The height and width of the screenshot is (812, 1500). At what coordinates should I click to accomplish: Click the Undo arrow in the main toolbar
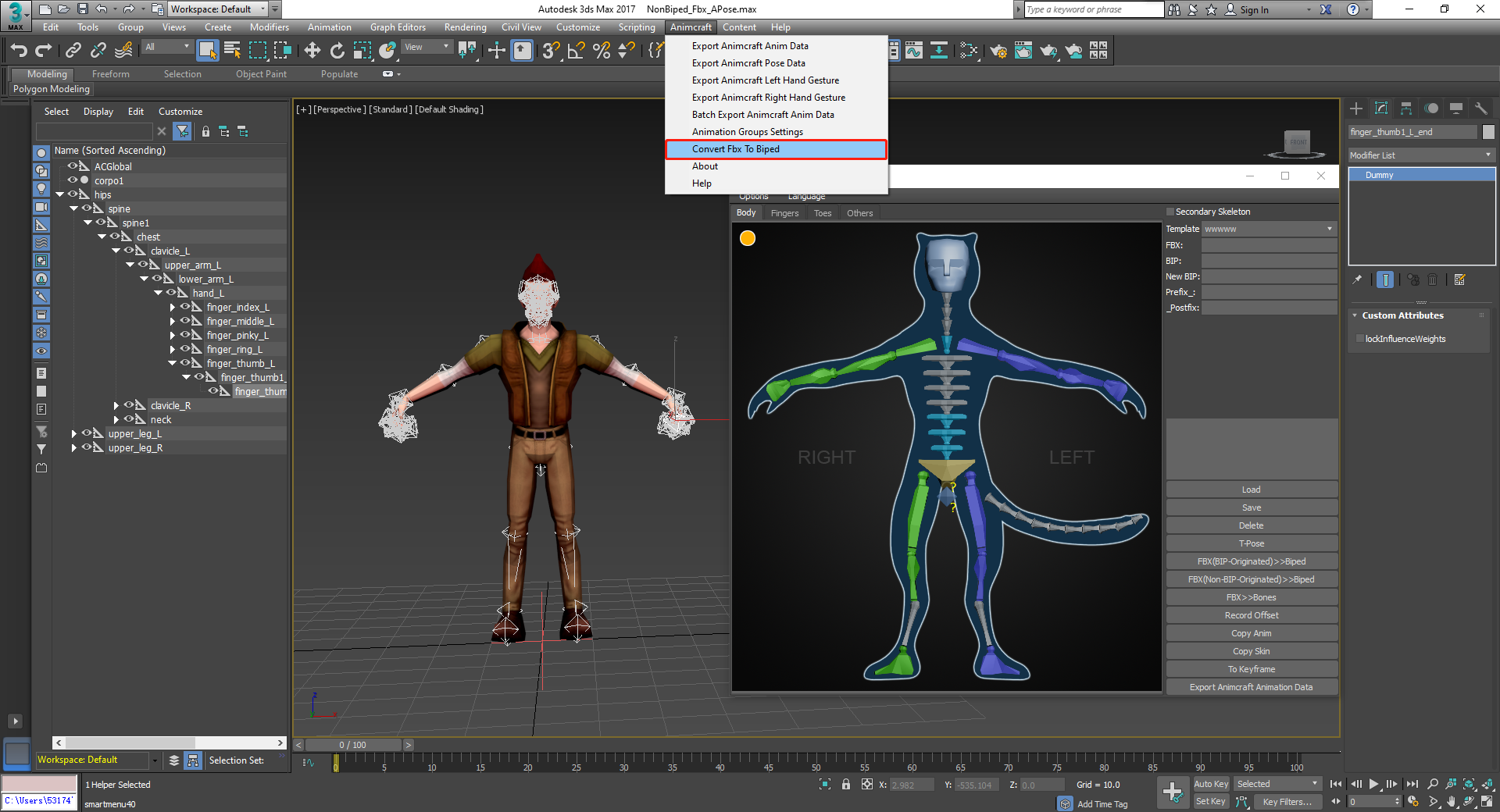[19, 51]
